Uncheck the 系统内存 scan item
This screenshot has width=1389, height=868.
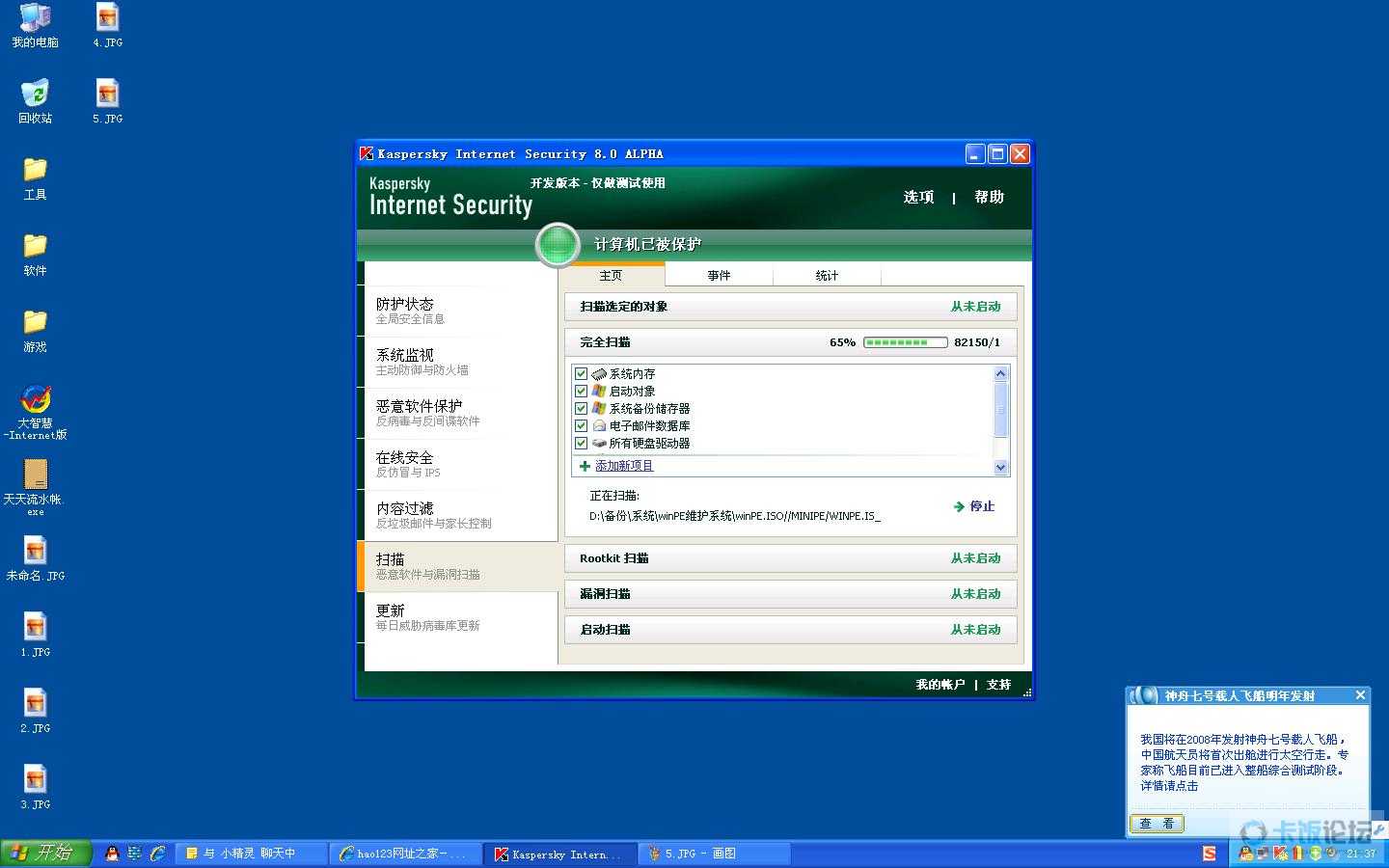[x=581, y=373]
